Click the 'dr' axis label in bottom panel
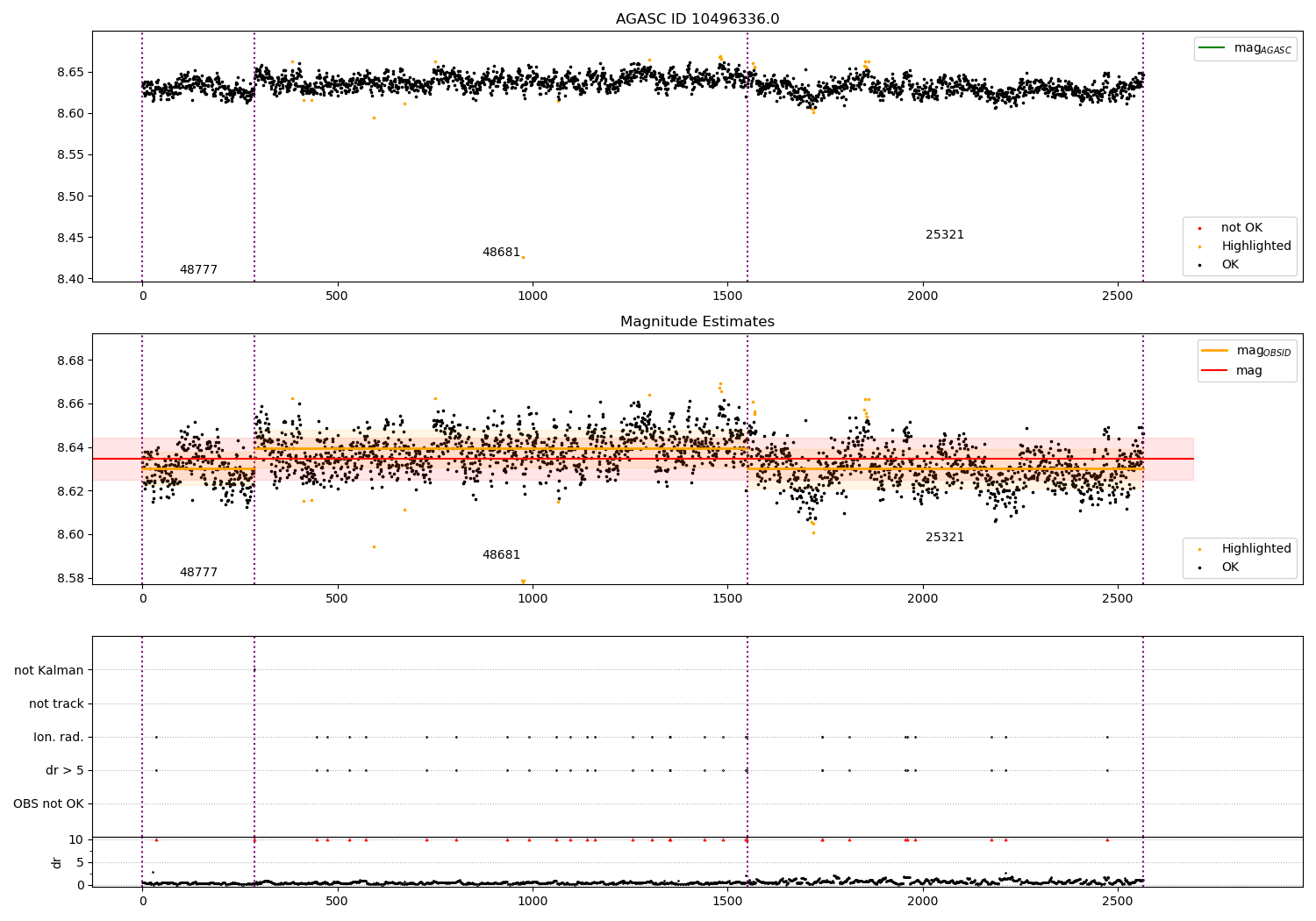The height and width of the screenshot is (921, 1316). [x=57, y=862]
